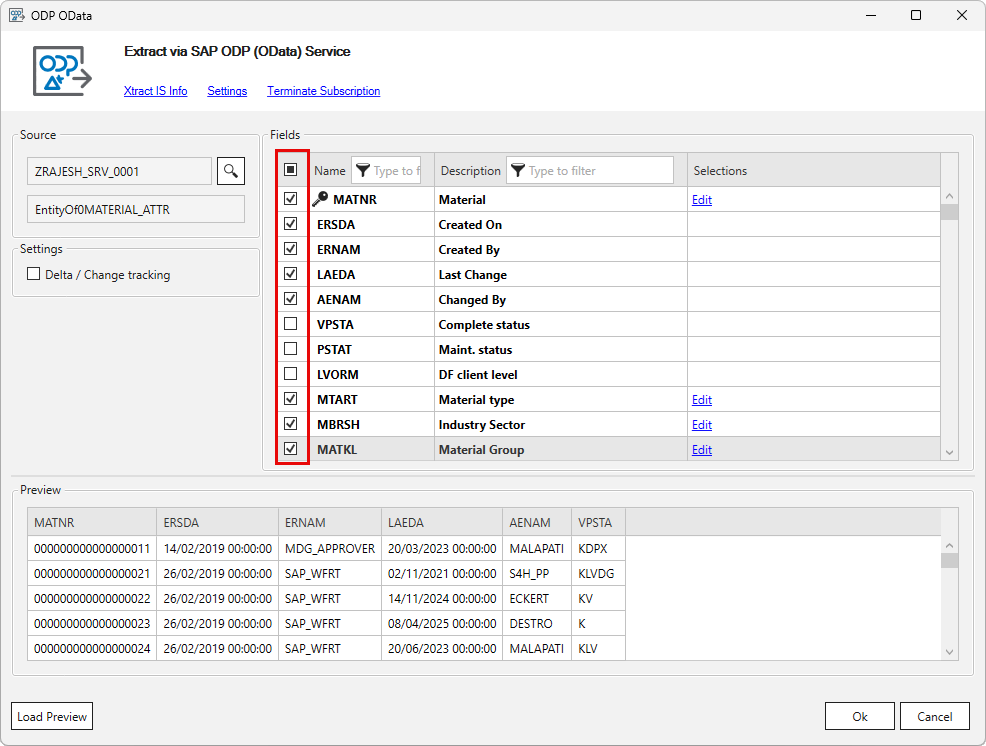Toggle the select-all checkbox in Fields header
Viewport: 986px width, 746px height.
click(x=291, y=170)
